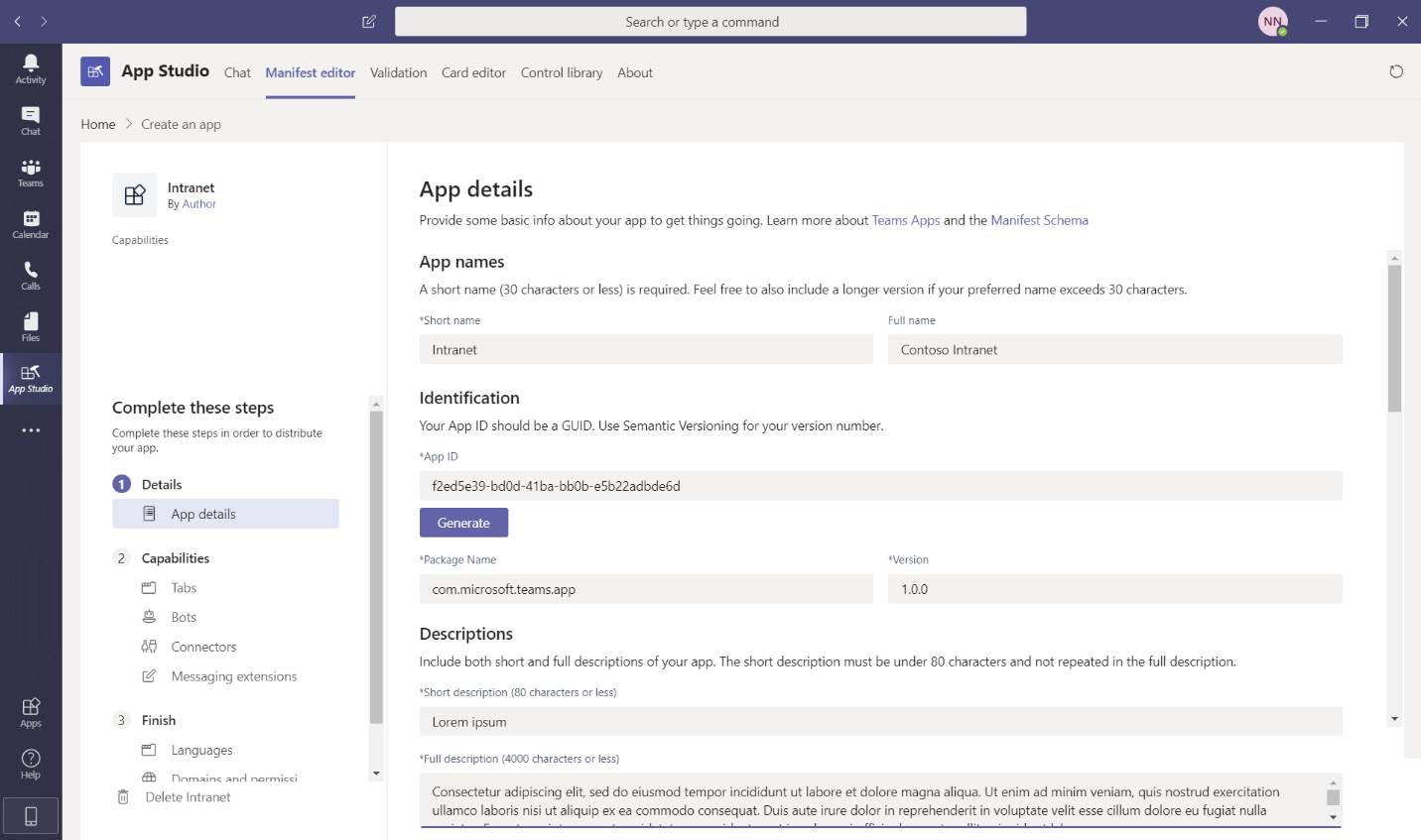This screenshot has width=1421, height=840.
Task: Follow the Manifest Schema link
Action: coord(1039,220)
